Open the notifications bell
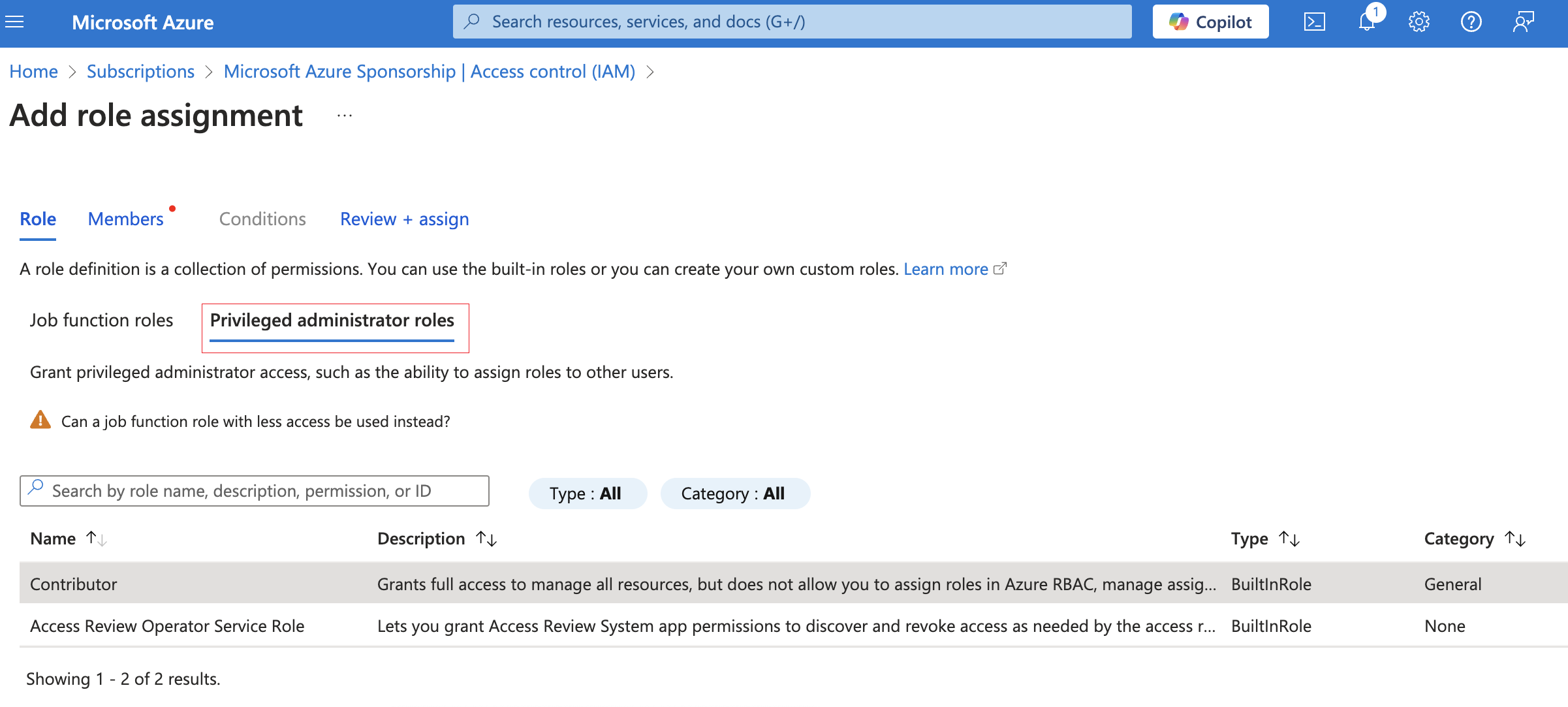 coord(1366,22)
